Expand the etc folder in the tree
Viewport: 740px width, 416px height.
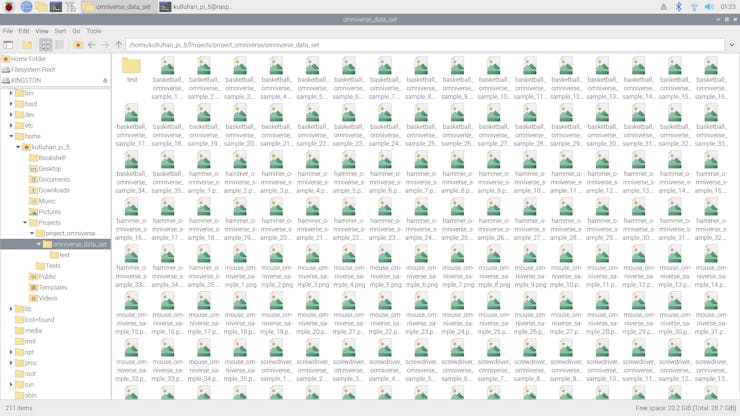click(x=11, y=126)
